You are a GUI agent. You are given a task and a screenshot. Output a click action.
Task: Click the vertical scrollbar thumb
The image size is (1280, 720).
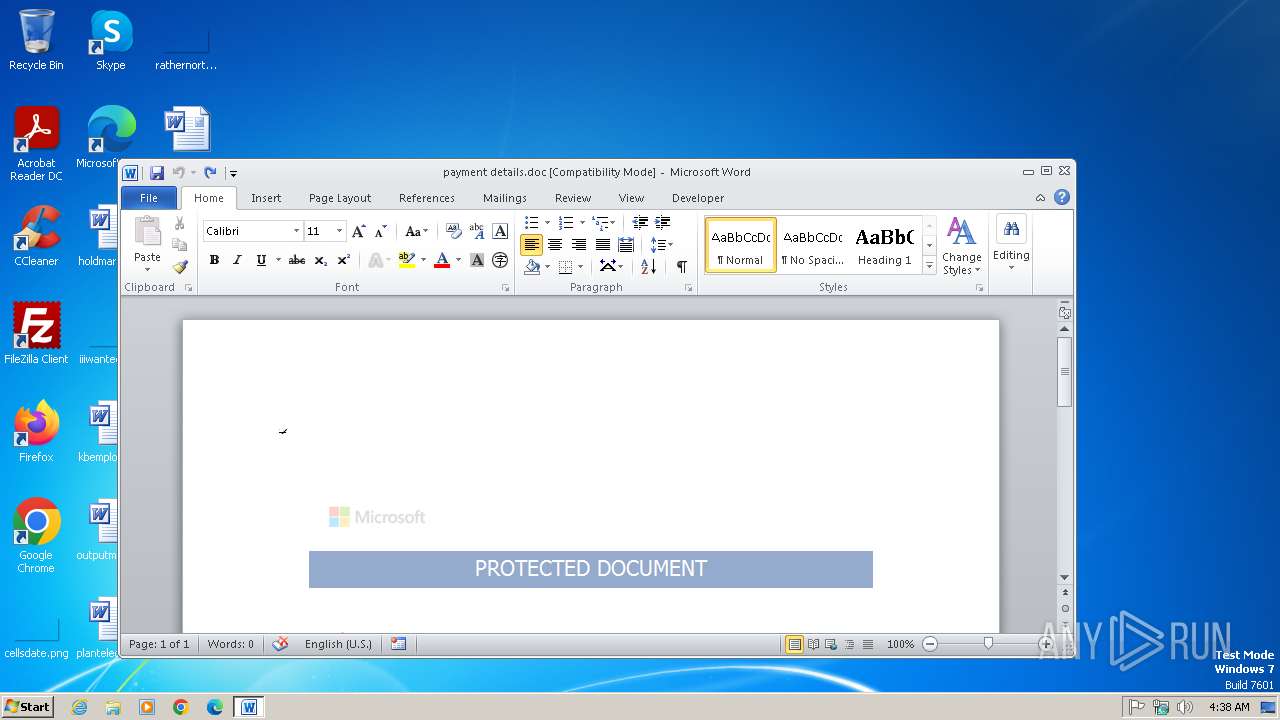pos(1065,372)
